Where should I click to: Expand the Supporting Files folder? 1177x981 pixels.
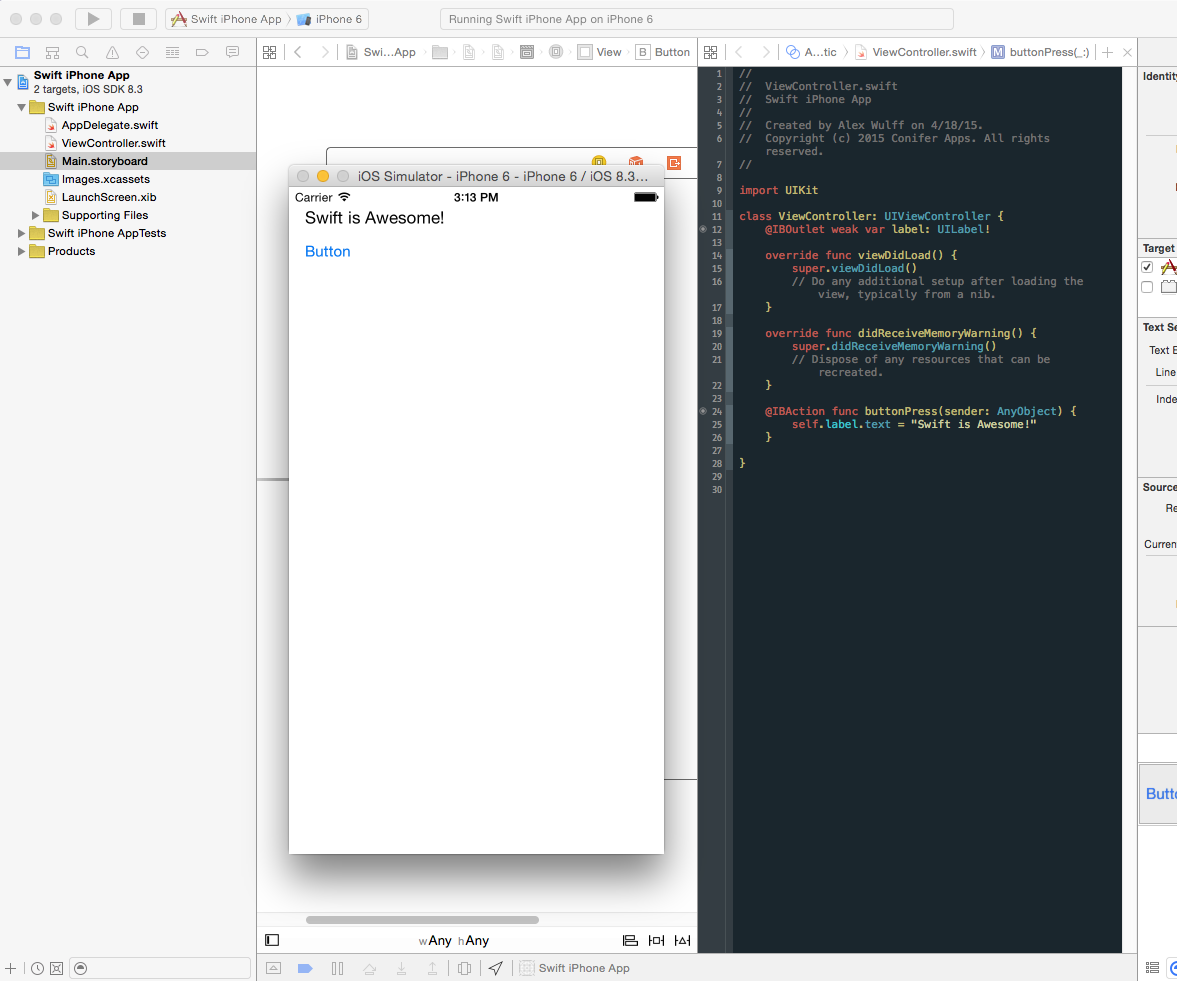(35, 215)
